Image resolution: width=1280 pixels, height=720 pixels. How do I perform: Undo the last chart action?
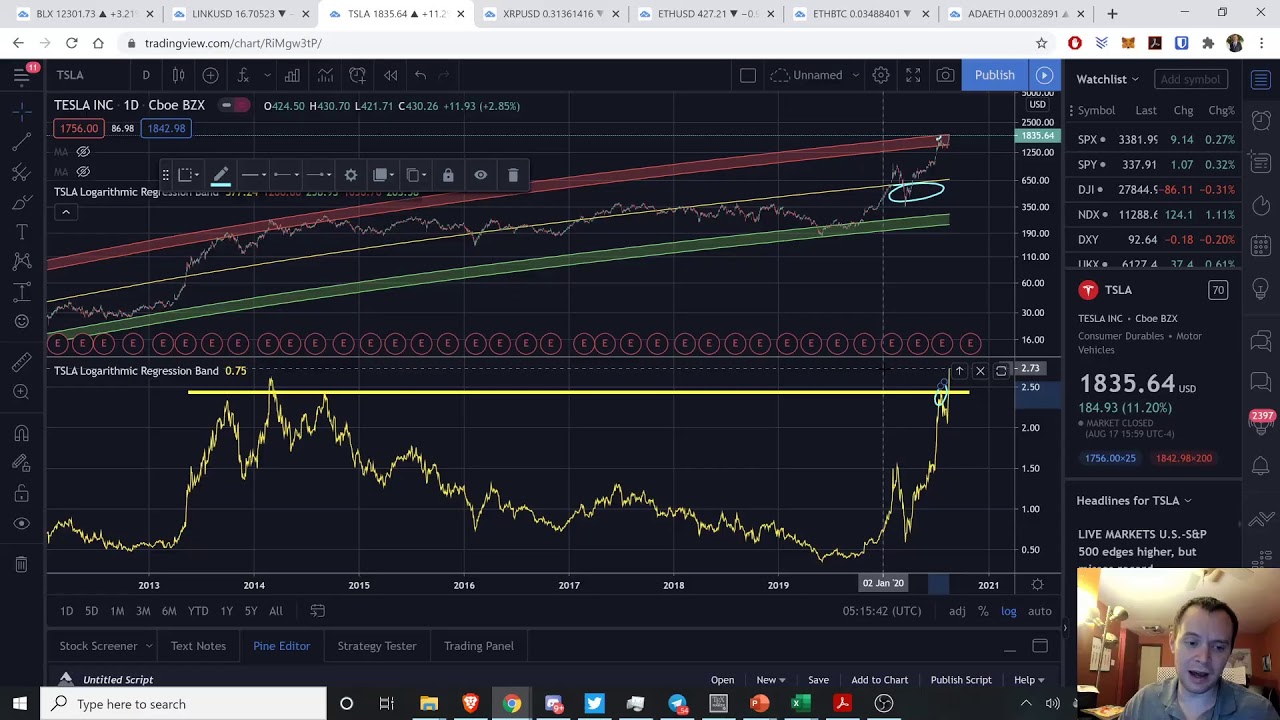tap(420, 75)
